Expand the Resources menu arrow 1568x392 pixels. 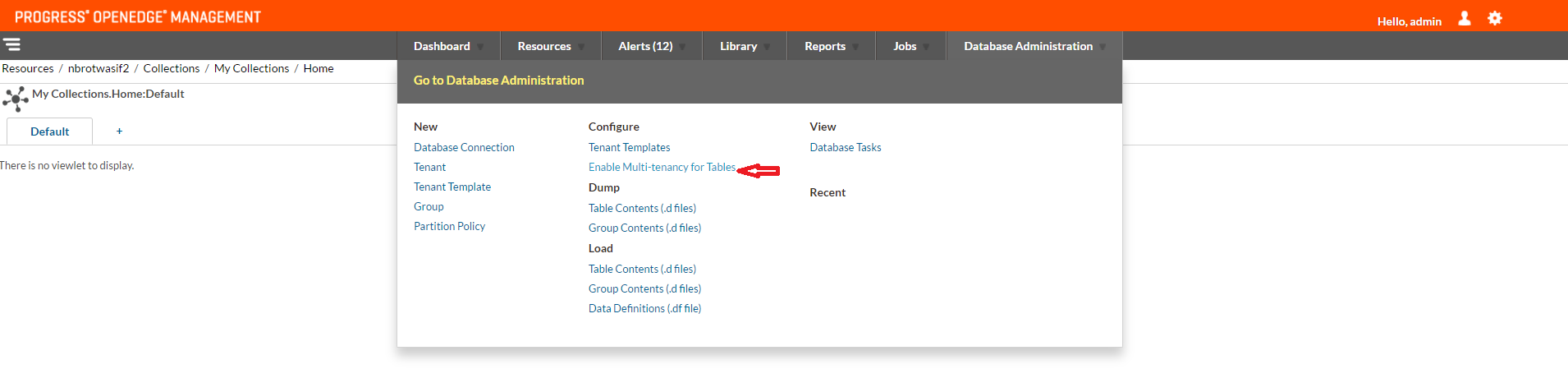coord(581,47)
